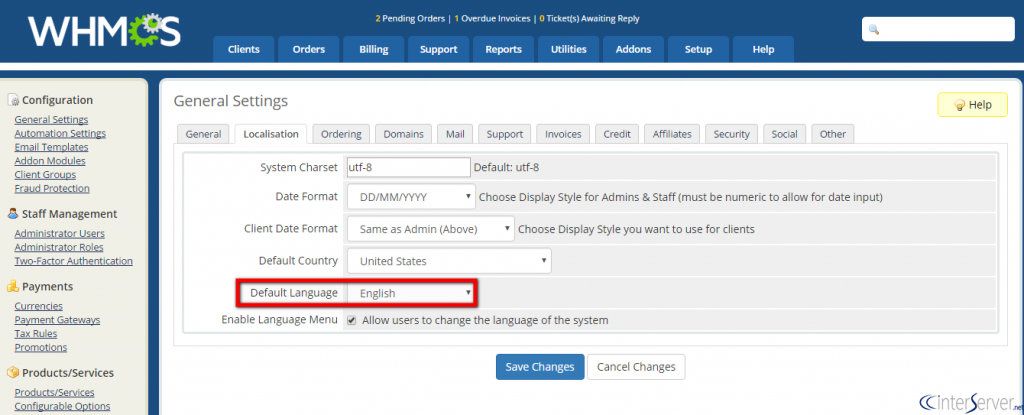Open Configurable Options link
This screenshot has width=1024, height=415.
(62, 406)
